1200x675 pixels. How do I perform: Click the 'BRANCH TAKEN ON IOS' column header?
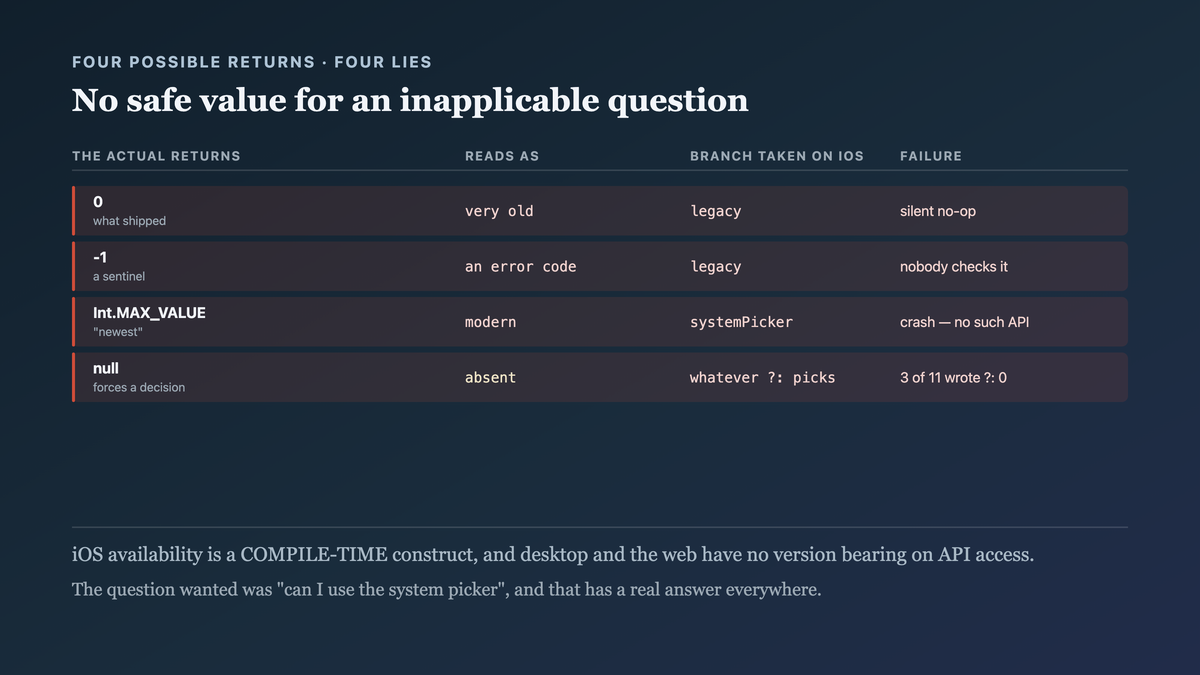777,156
